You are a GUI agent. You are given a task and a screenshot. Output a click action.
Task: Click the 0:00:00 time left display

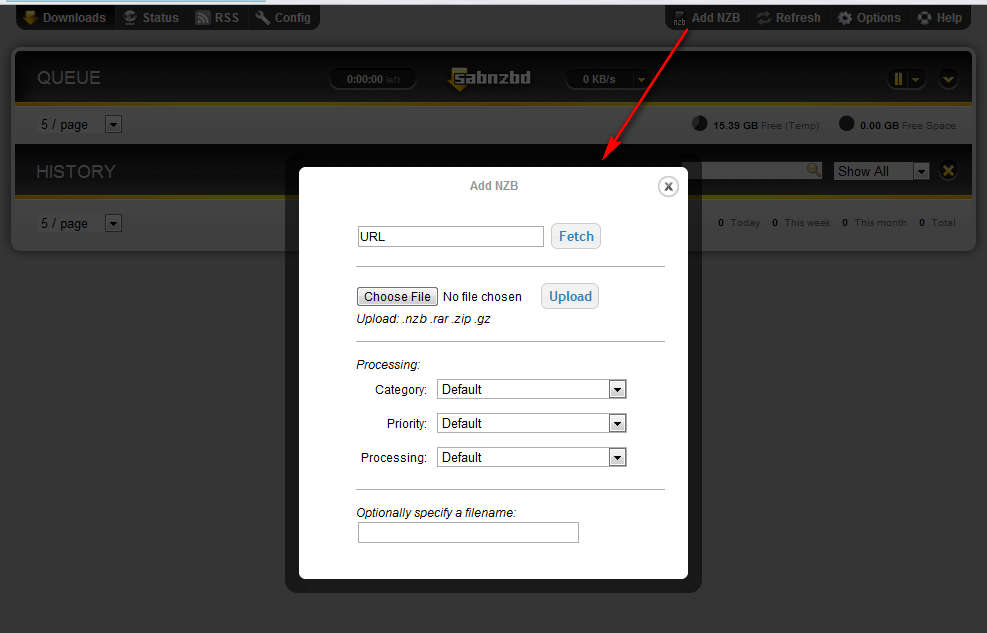(x=373, y=79)
